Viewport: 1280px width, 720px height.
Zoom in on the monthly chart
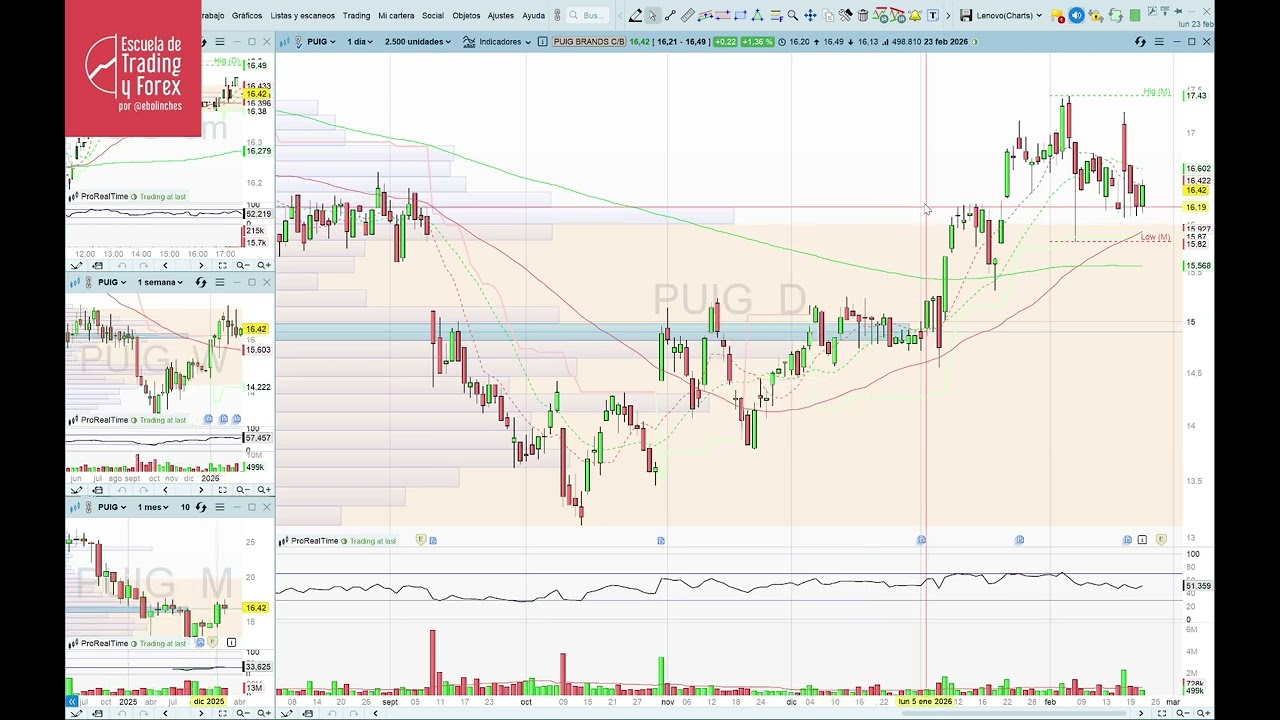(263, 713)
